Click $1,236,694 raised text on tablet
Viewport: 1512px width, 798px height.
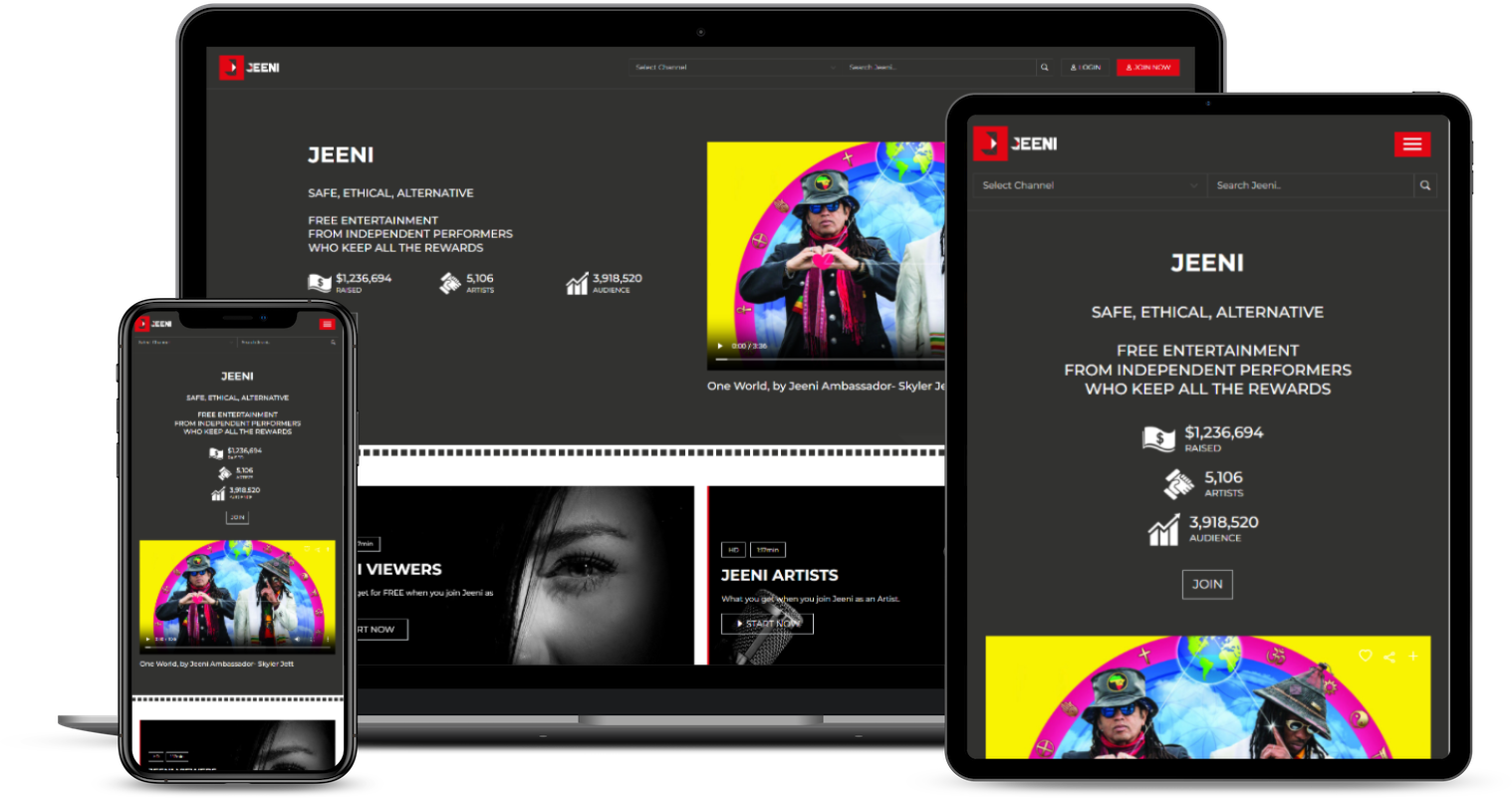(1224, 432)
